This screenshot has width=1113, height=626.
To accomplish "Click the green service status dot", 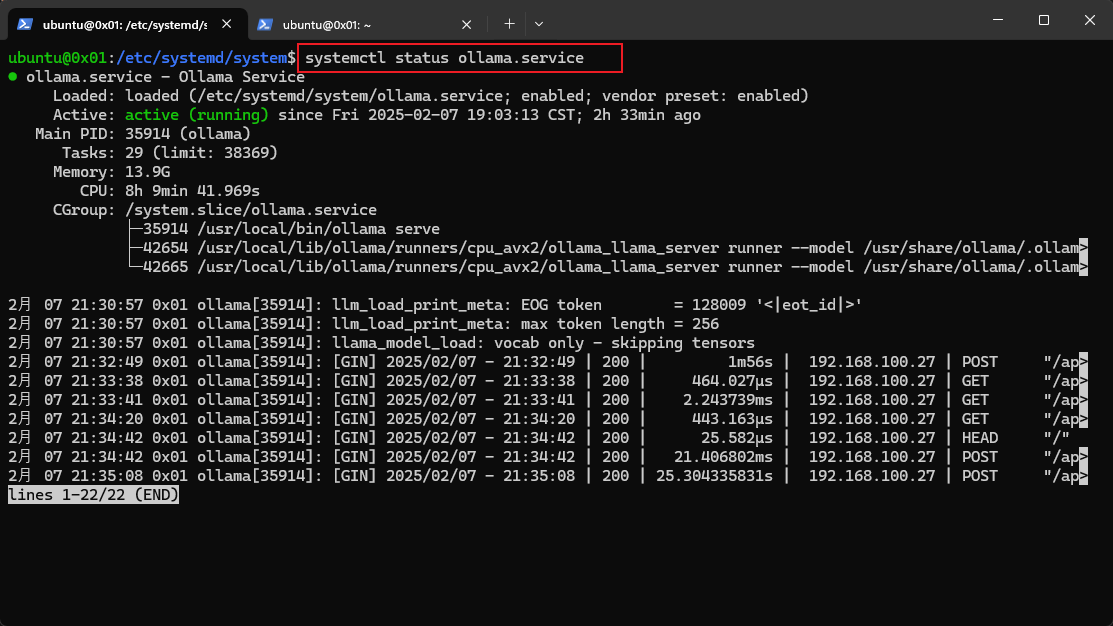I will pos(13,77).
